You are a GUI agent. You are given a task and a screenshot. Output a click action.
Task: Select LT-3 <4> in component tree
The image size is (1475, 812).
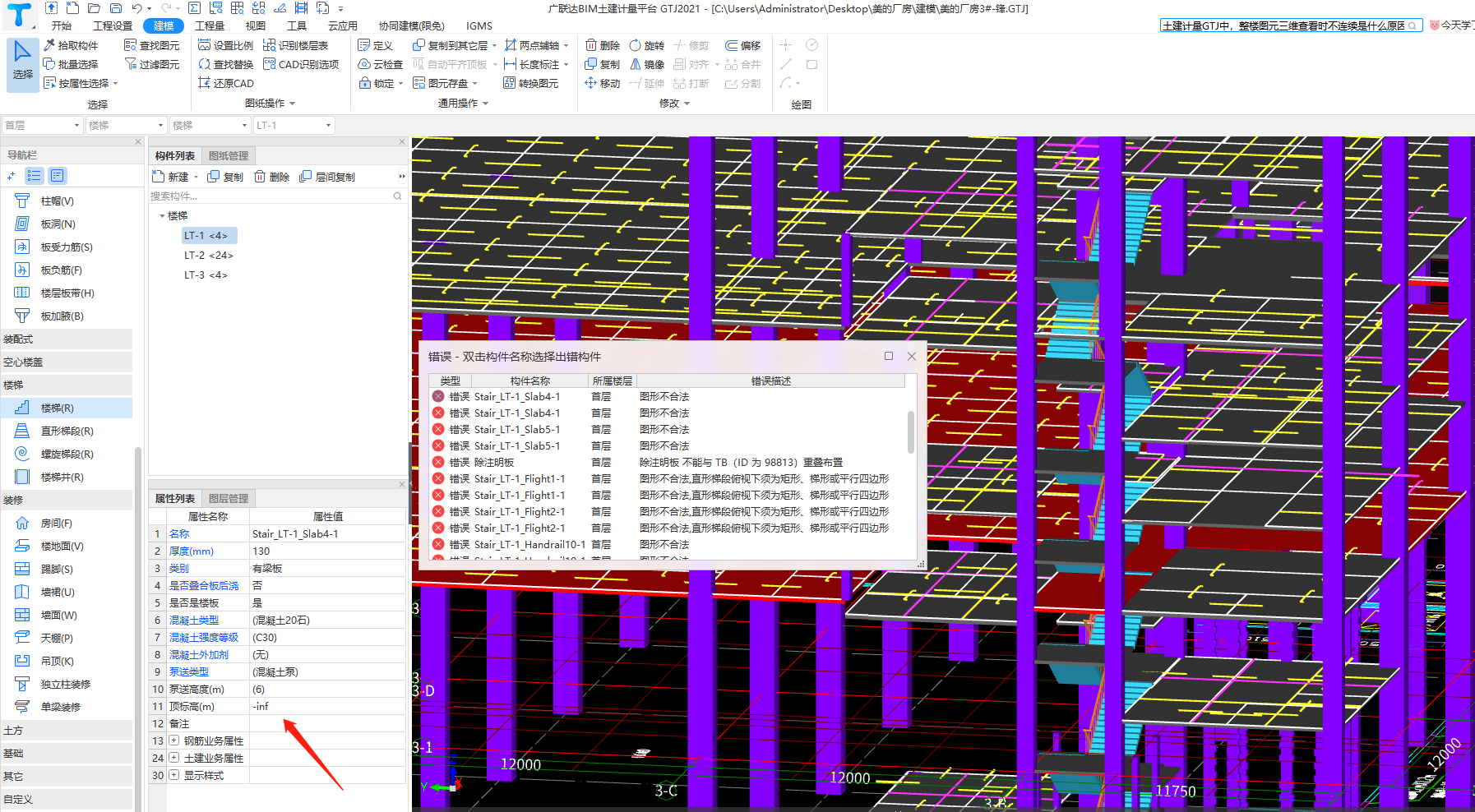click(x=206, y=275)
